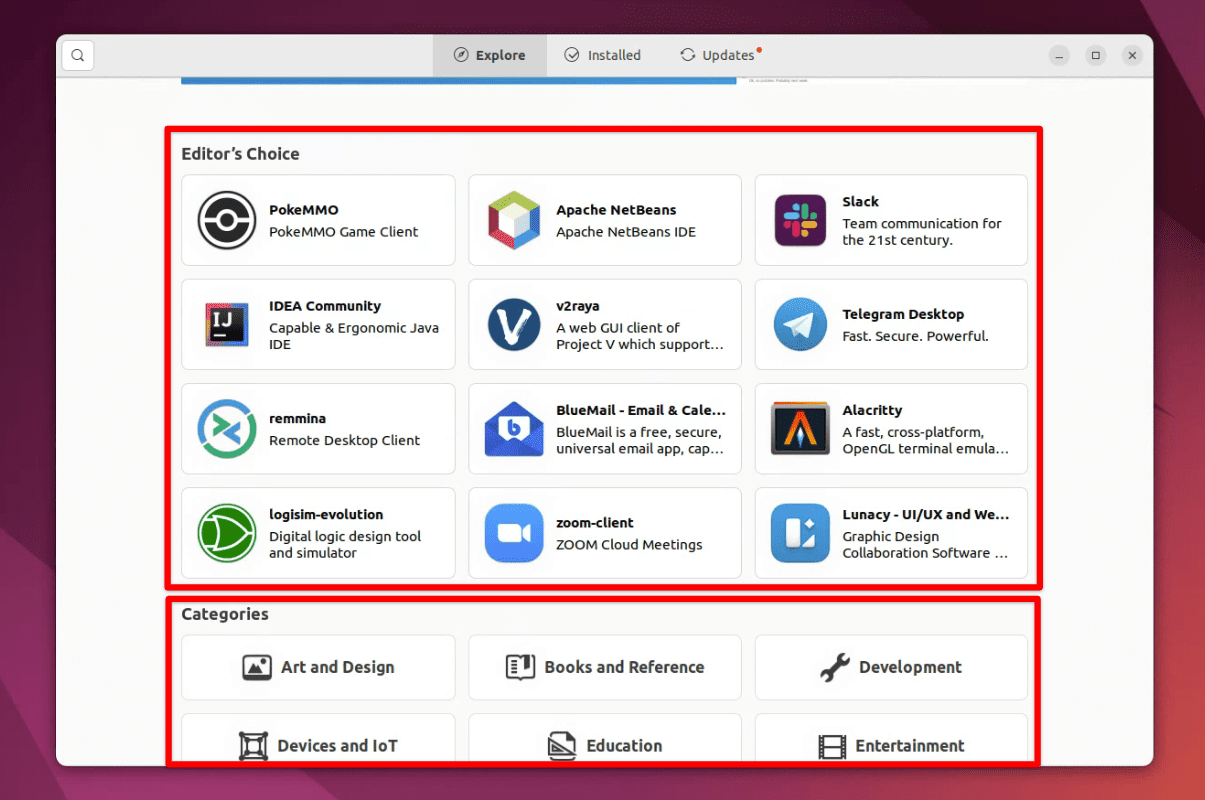Click the Lunacy app icon
This screenshot has width=1205, height=800.
(800, 533)
